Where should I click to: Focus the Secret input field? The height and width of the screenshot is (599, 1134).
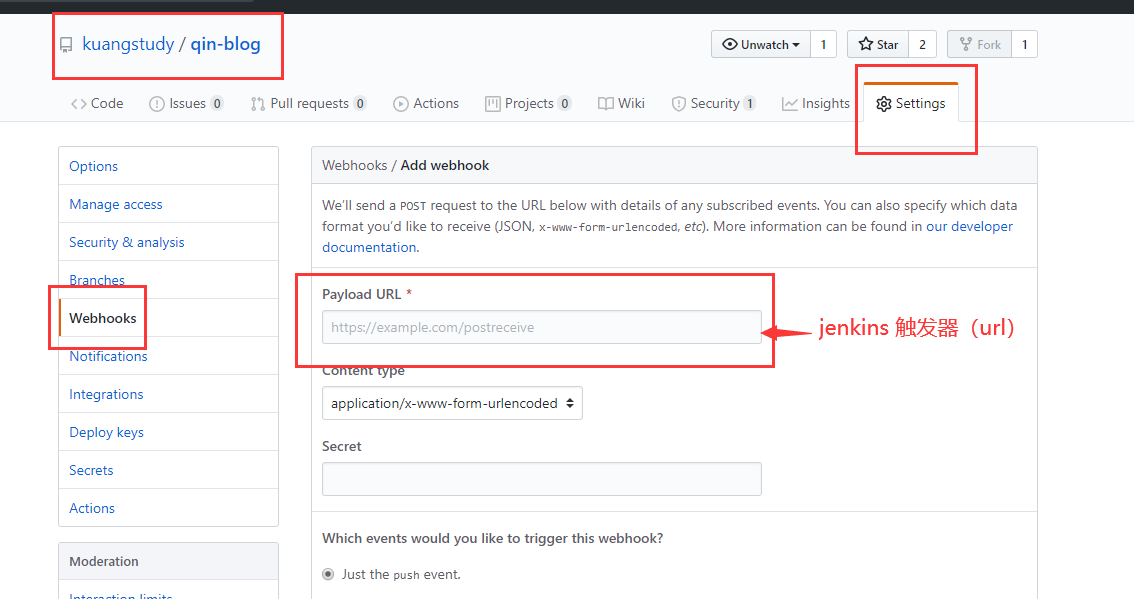click(x=542, y=479)
